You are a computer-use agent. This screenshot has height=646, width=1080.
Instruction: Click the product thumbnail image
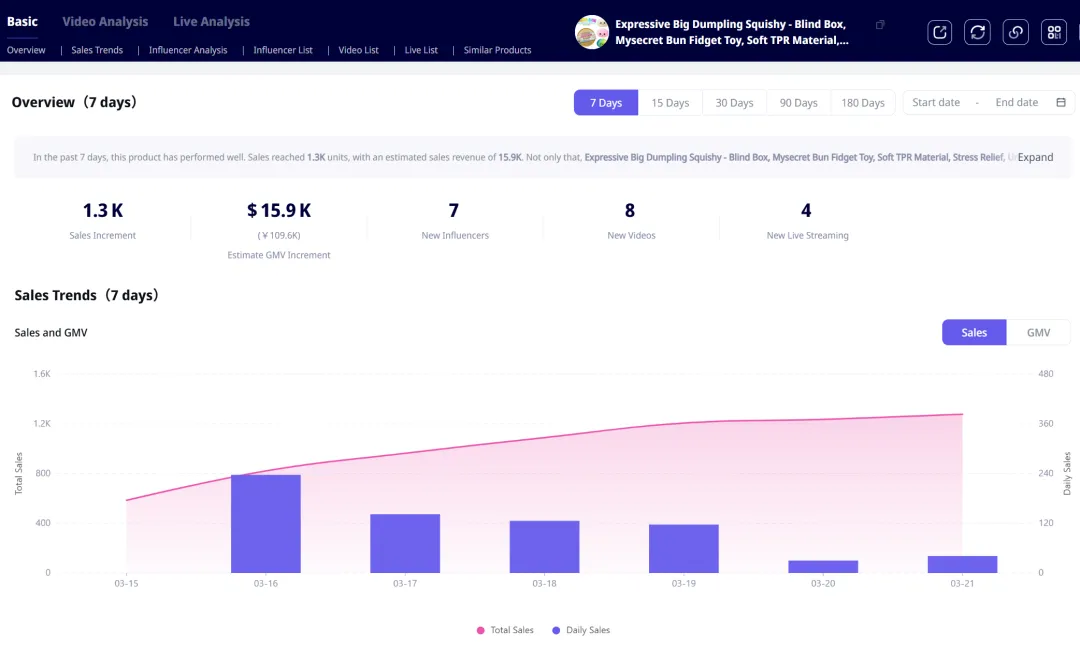pyautogui.click(x=592, y=32)
